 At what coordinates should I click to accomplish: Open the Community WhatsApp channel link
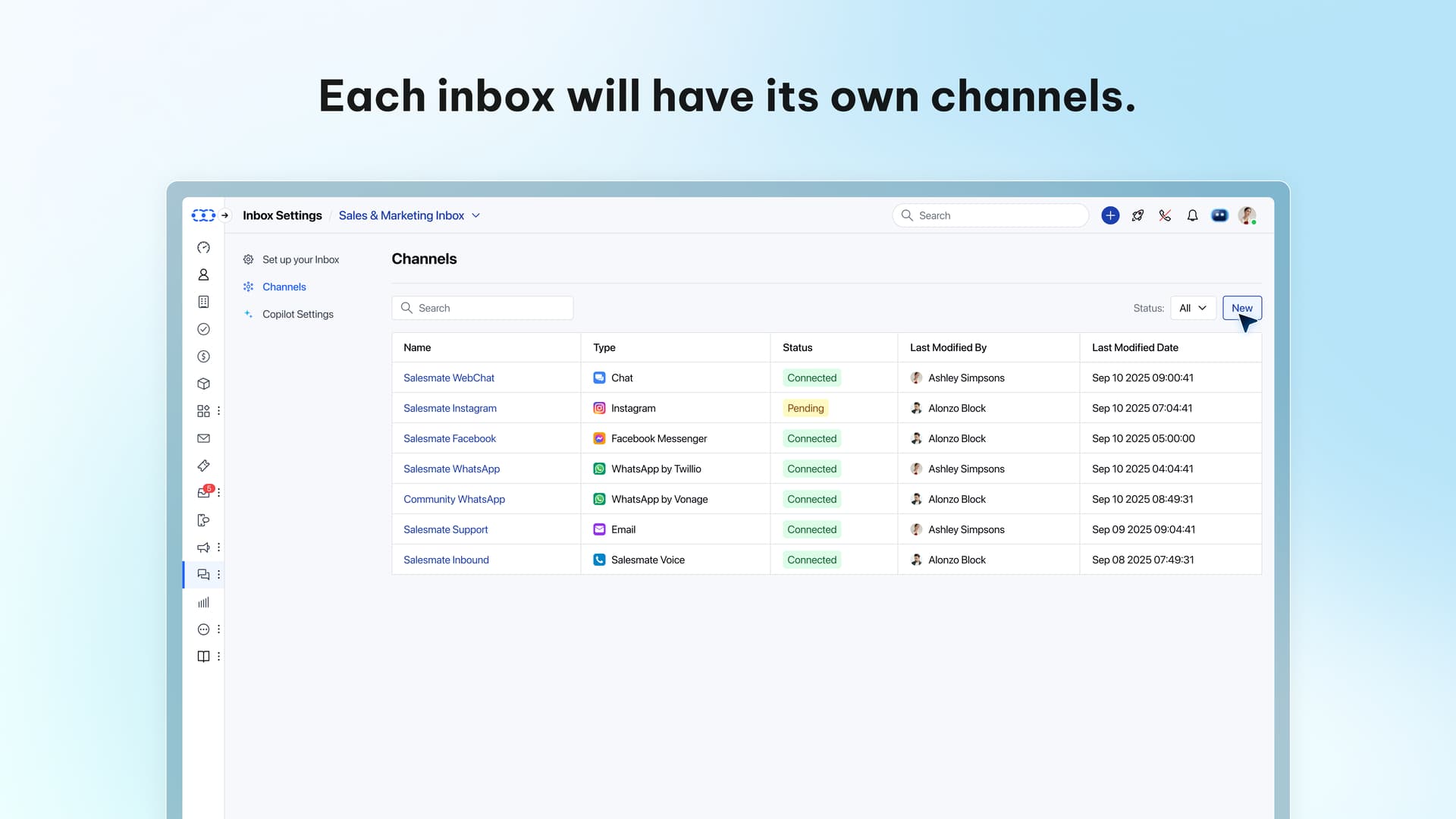453,499
